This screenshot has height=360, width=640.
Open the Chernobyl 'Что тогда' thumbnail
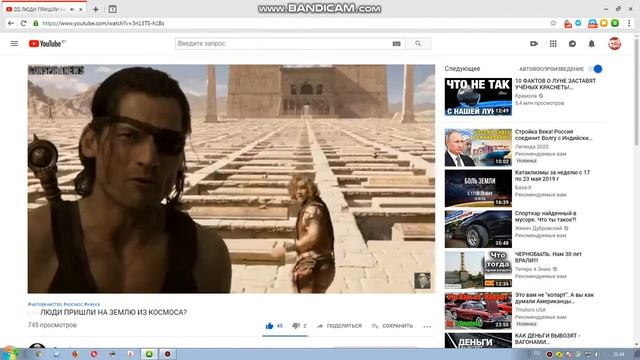[x=478, y=270]
